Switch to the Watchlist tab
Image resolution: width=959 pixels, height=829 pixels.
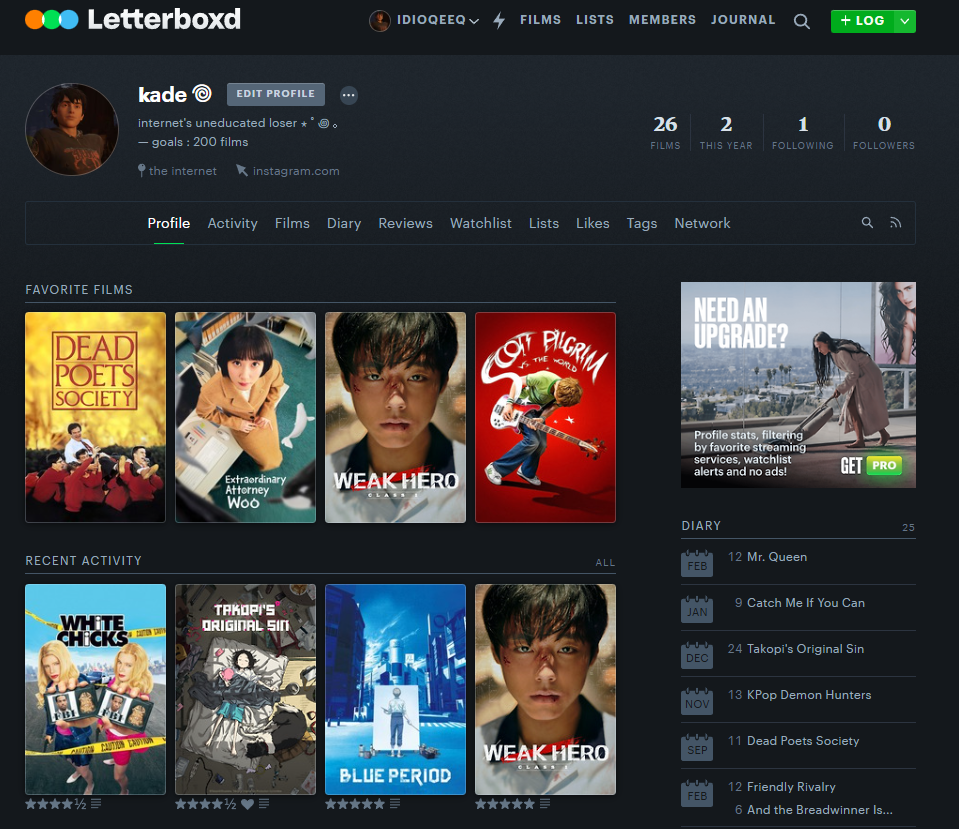tap(481, 223)
